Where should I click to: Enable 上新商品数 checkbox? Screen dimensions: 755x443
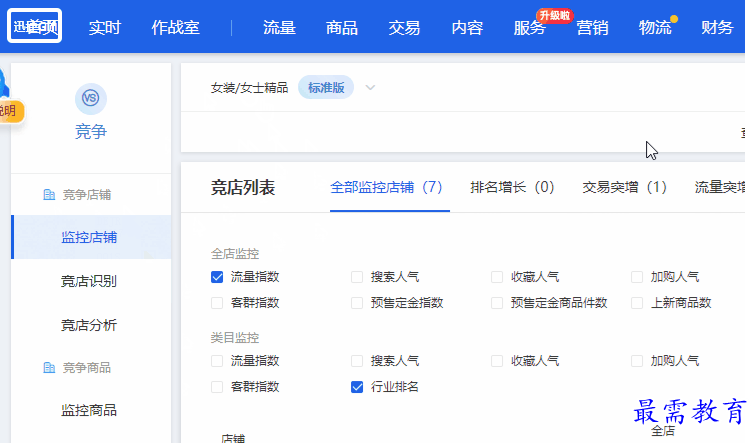coord(637,303)
